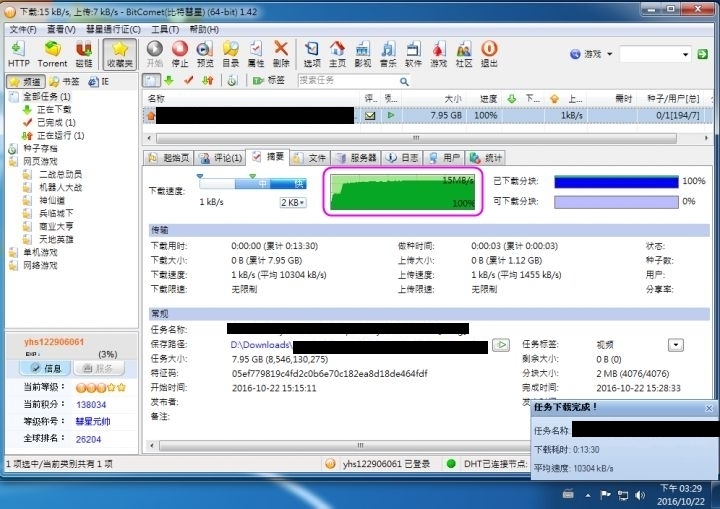Open the 二战总动员 game entry

(x=60, y=175)
